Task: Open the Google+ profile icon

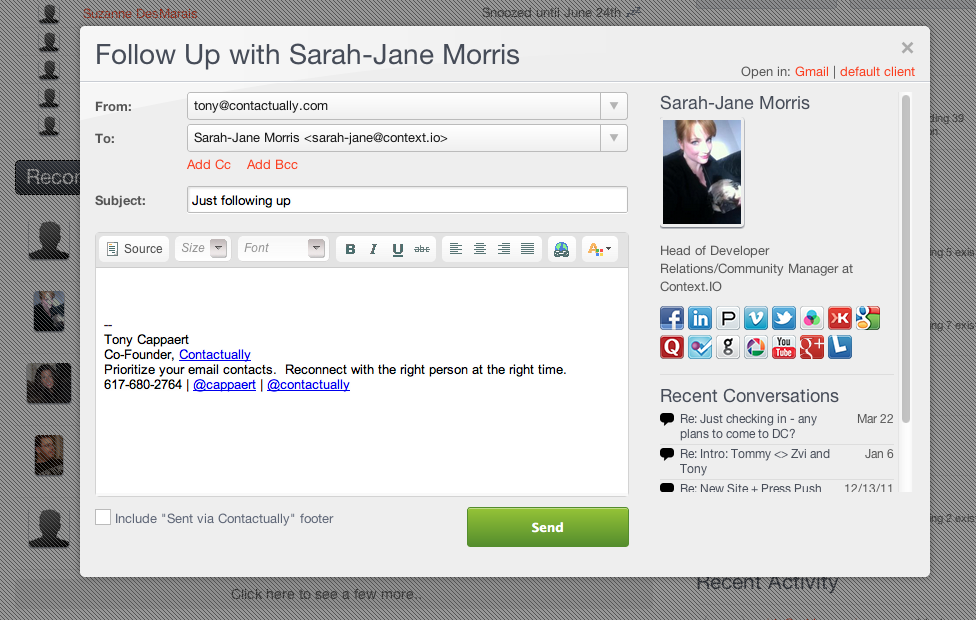Action: [812, 347]
